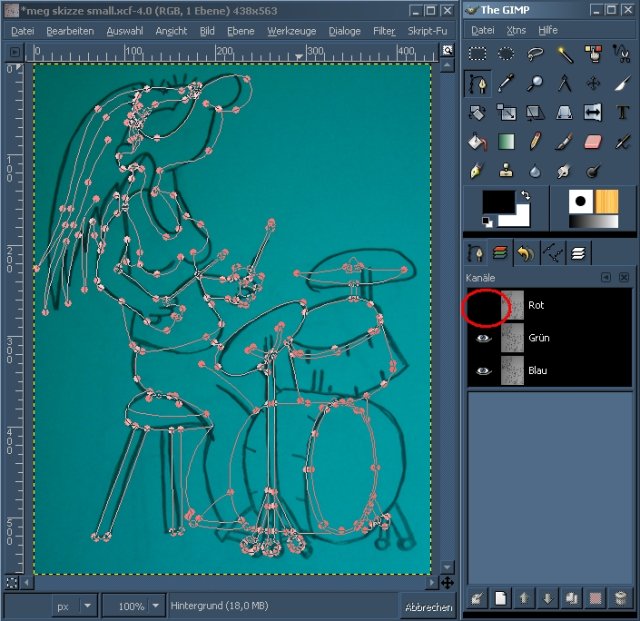The image size is (640, 621).
Task: Switch to the Channels tab in dock
Action: click(x=500, y=253)
